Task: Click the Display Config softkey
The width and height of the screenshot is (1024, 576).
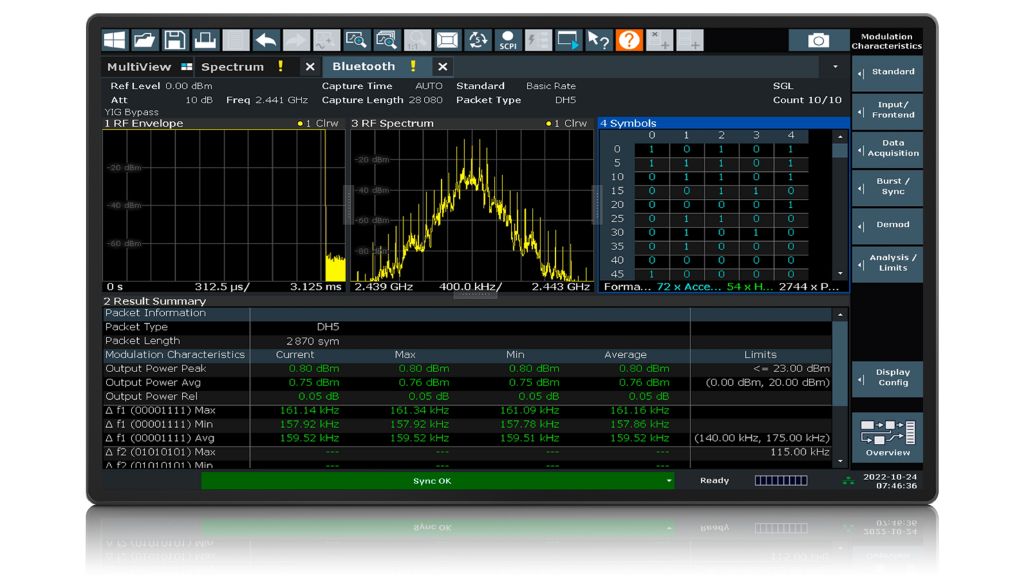Action: click(888, 378)
